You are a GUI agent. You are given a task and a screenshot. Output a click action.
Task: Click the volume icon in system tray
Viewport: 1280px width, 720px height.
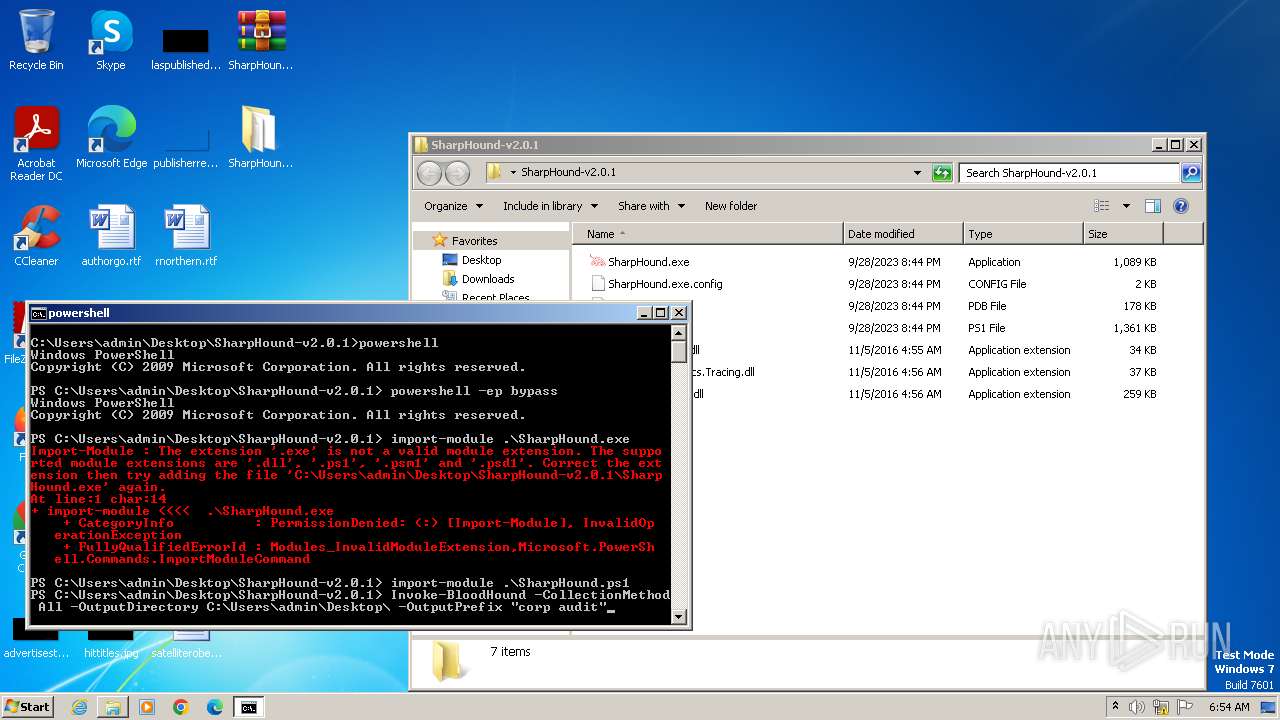1136,707
